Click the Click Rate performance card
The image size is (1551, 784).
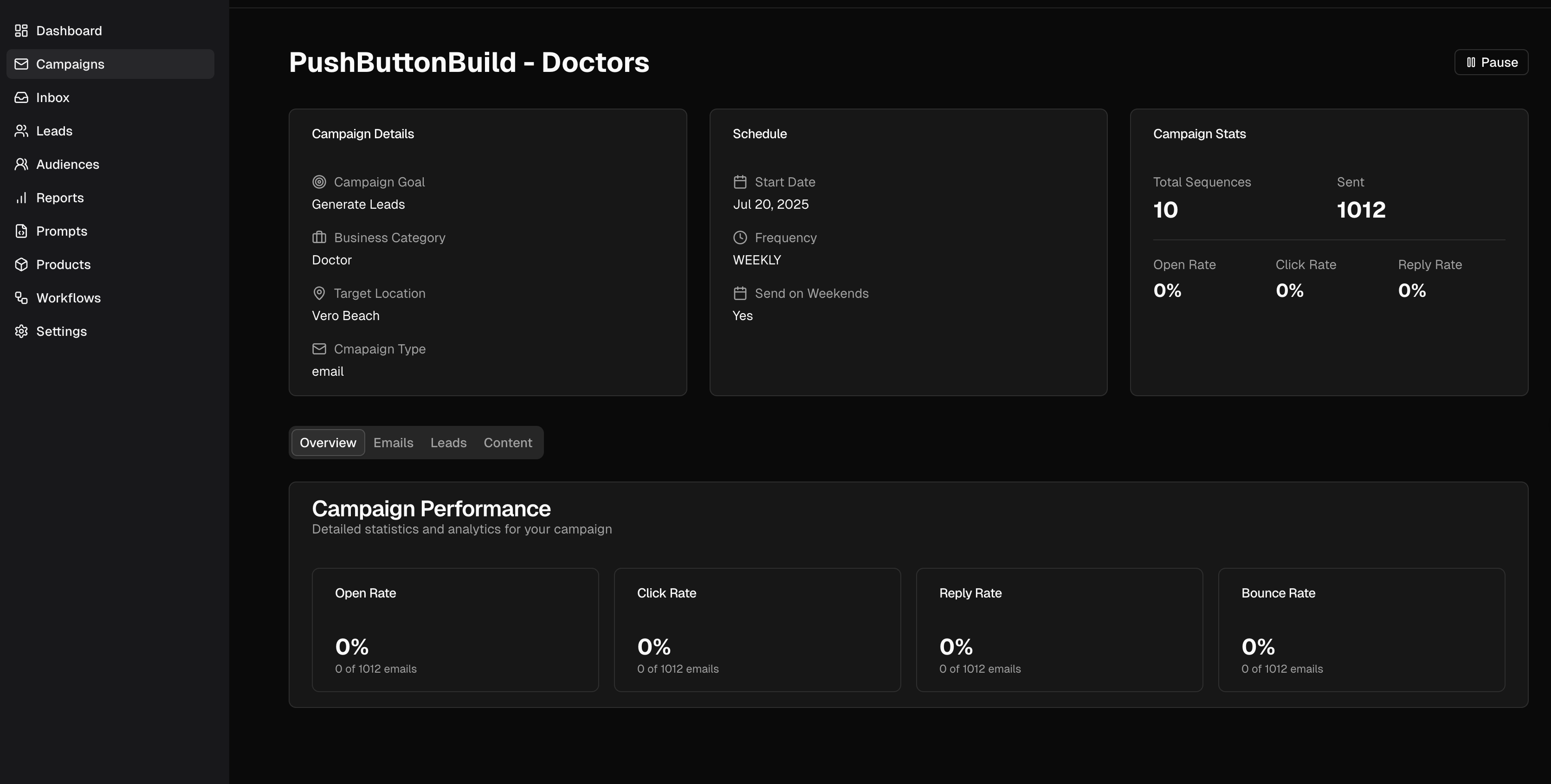pos(757,630)
